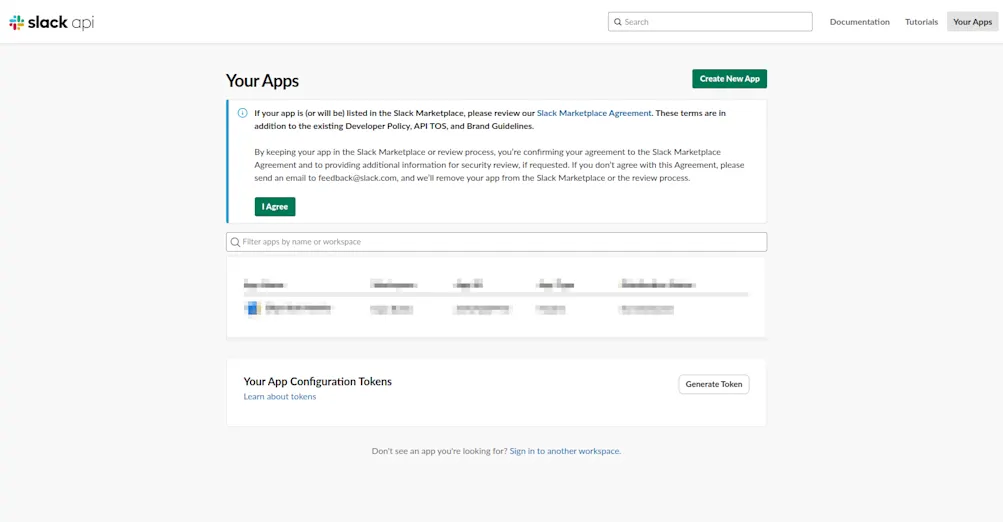Click Sign in to another workspace link
Image resolution: width=1003 pixels, height=522 pixels.
(564, 451)
